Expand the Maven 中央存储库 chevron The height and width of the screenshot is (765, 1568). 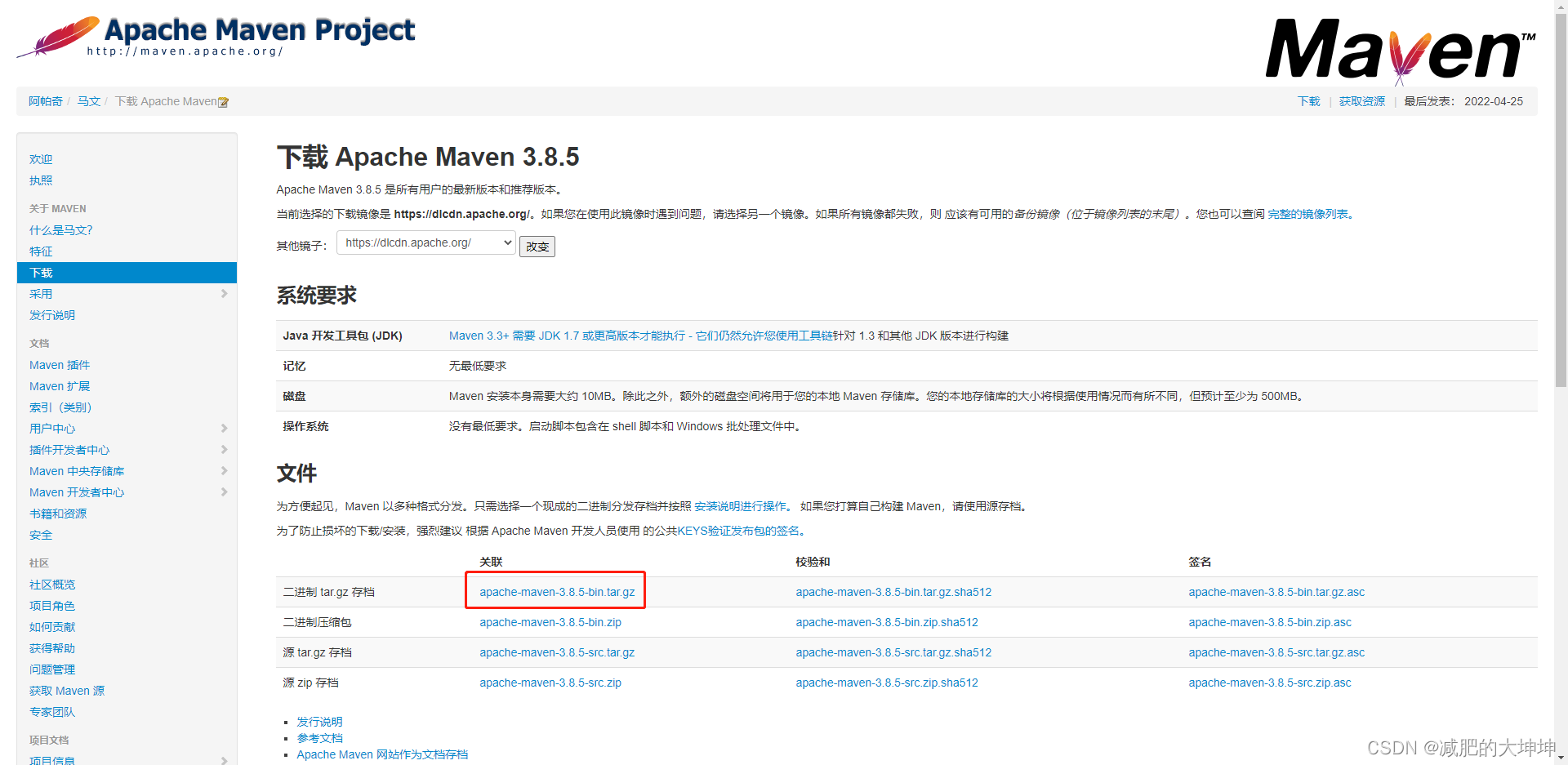[x=224, y=471]
